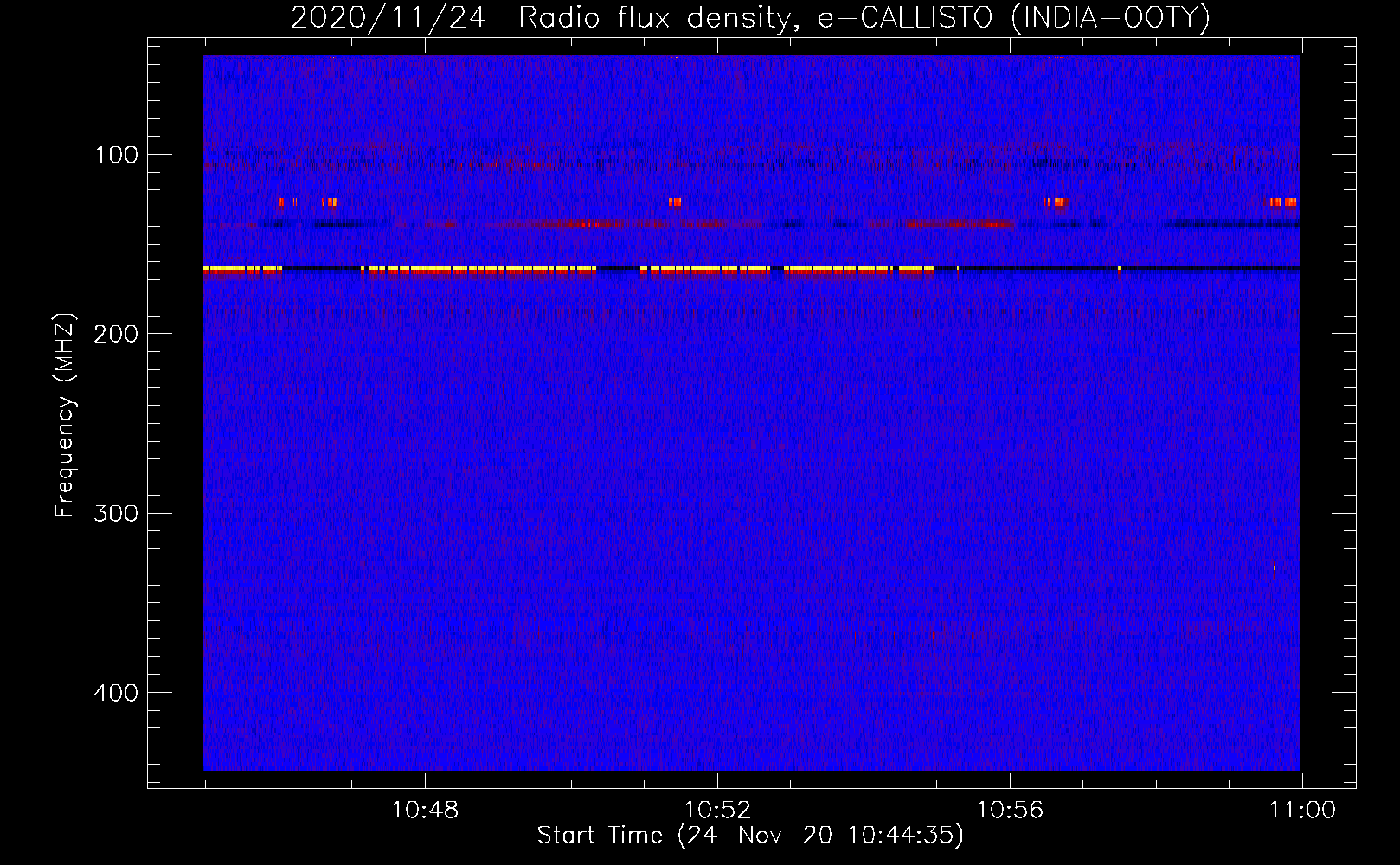Click the 200 frequency tick label
Screen dimensions: 1400x865
(116, 334)
